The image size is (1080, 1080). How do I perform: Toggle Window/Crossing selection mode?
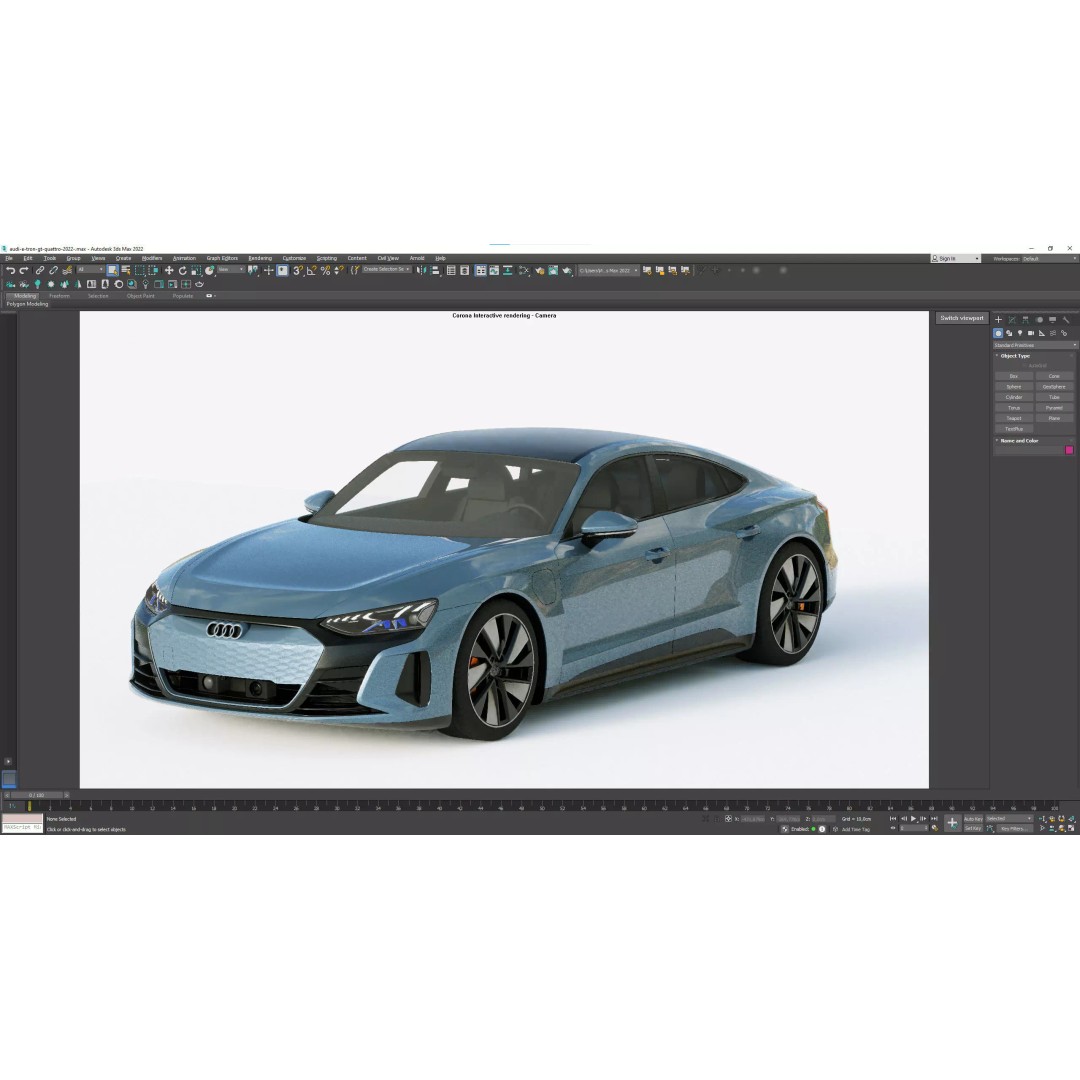153,271
